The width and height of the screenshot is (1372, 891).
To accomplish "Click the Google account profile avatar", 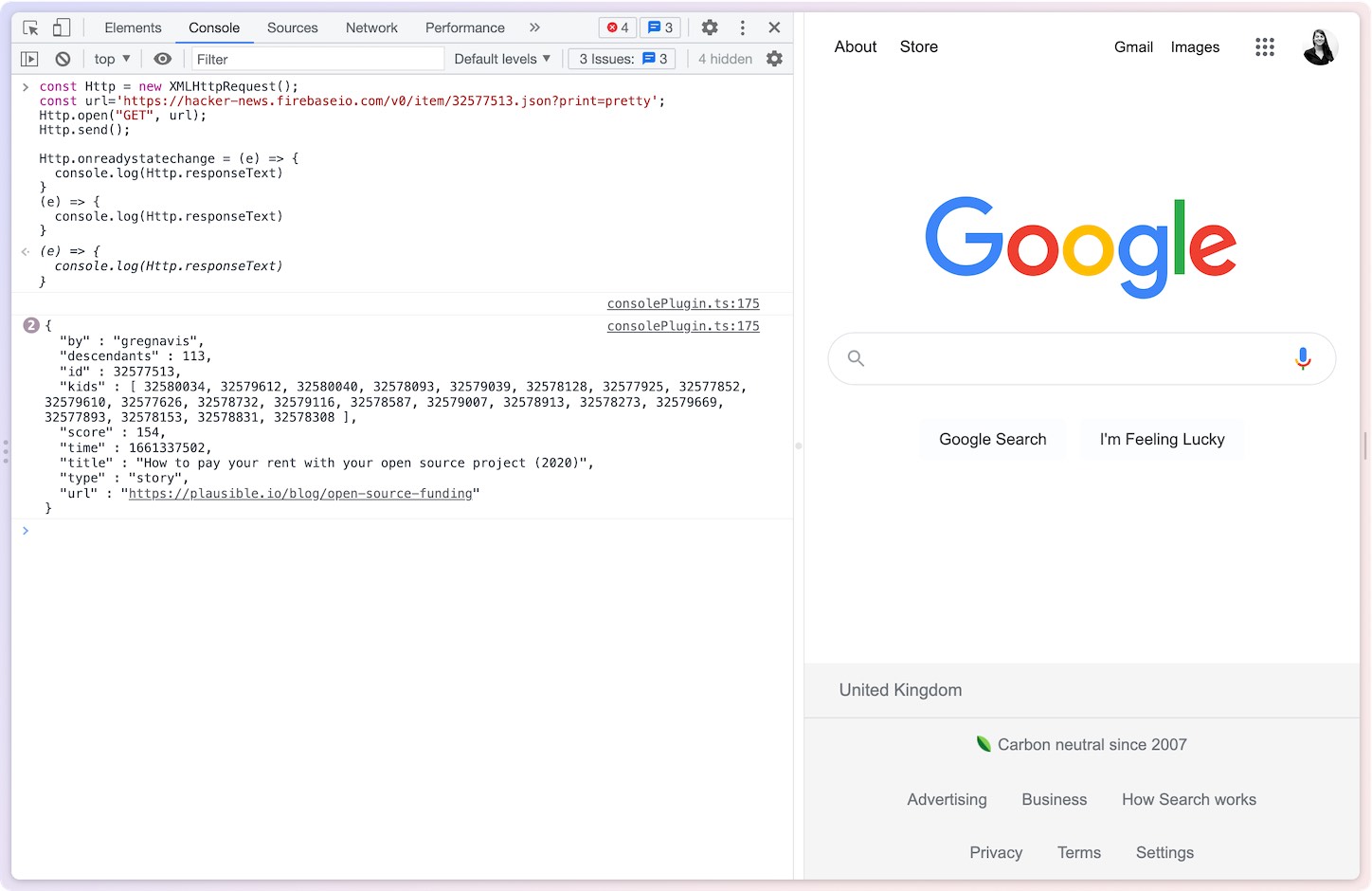I will (1320, 46).
